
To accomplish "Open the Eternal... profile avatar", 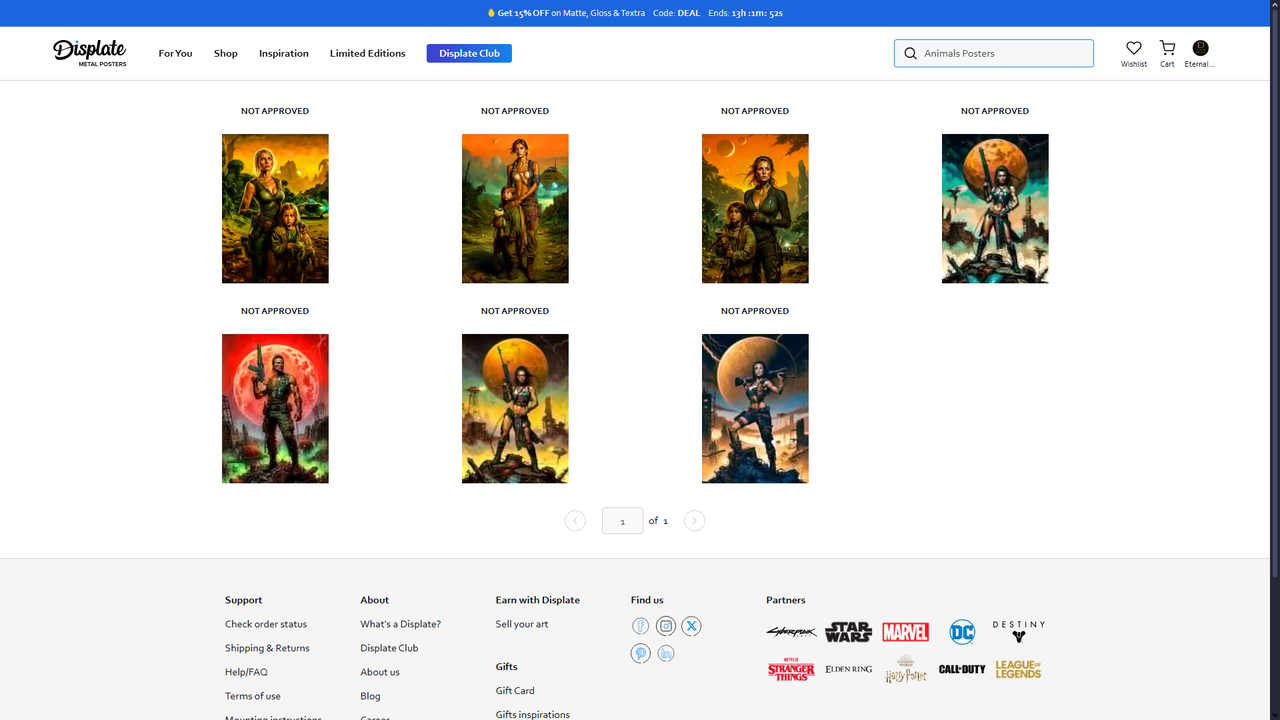I will coord(1201,48).
